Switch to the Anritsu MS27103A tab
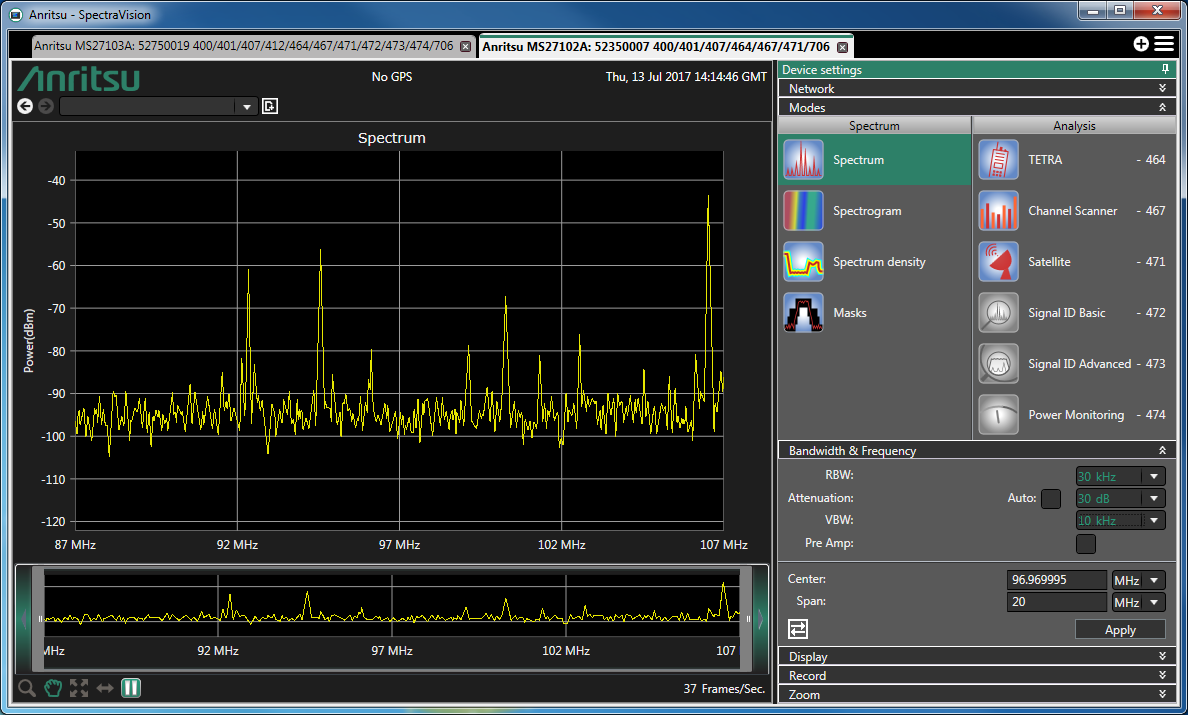The height and width of the screenshot is (715, 1188). pos(243,46)
